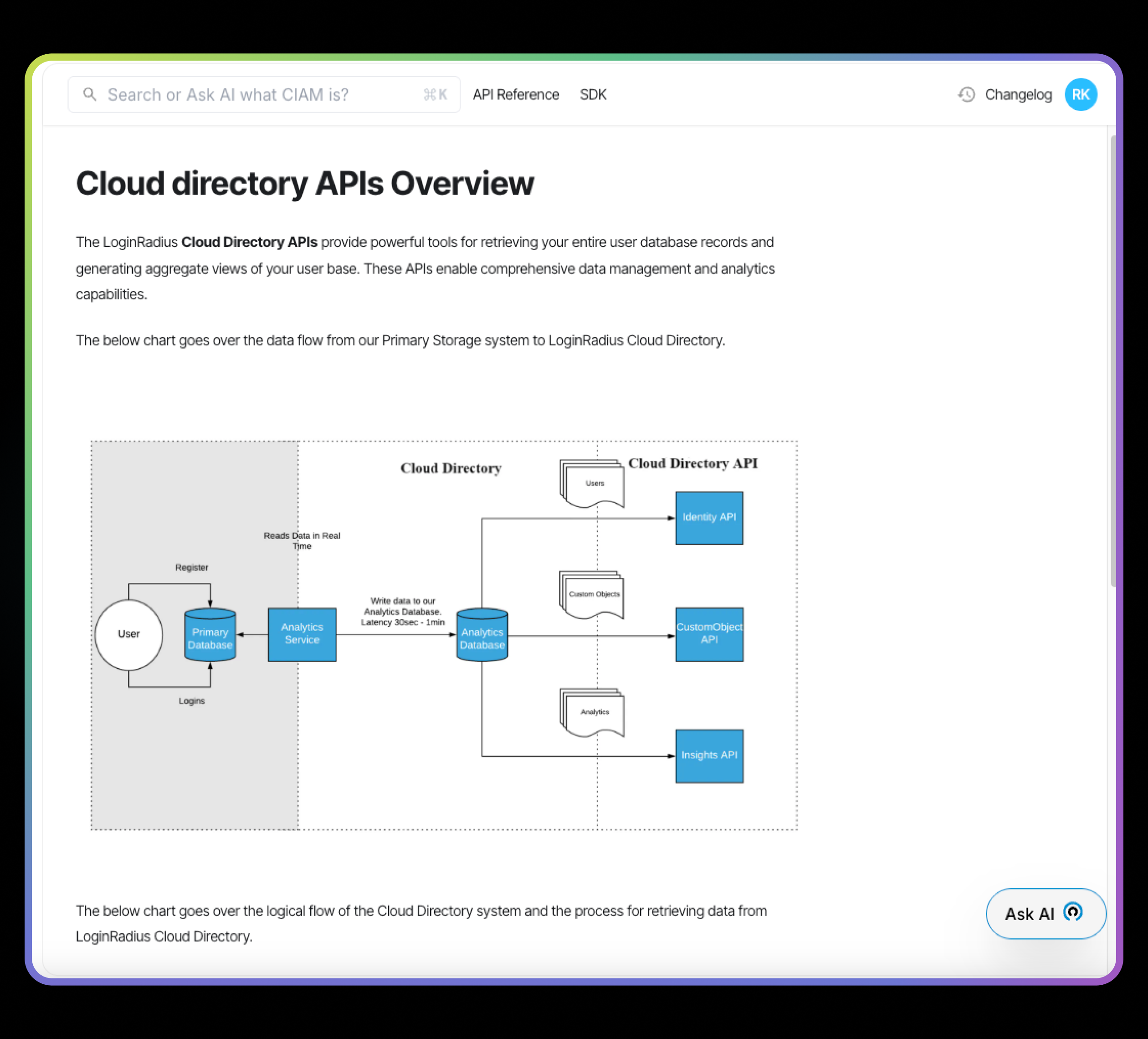Image resolution: width=1148 pixels, height=1039 pixels.
Task: Open the SDK menu item
Action: tap(593, 95)
